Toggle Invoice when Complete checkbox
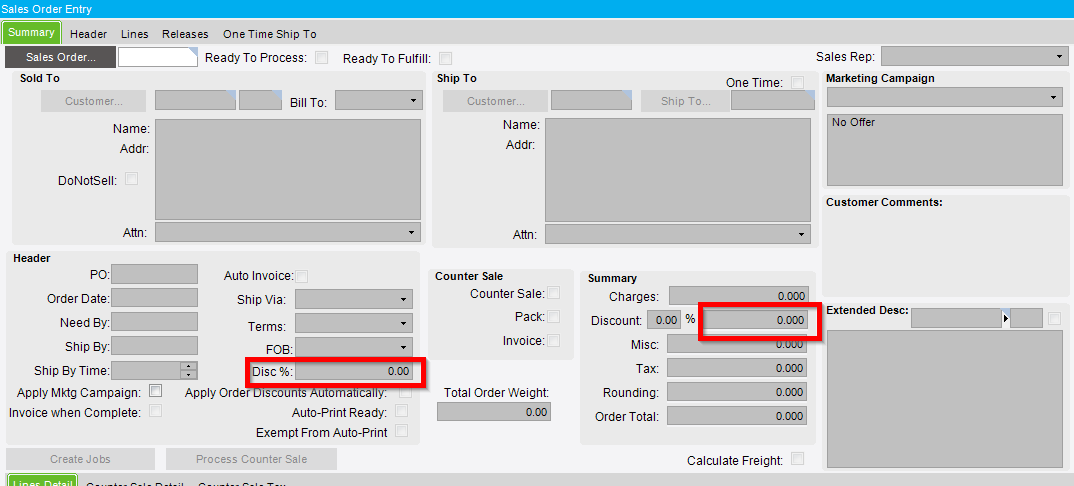This screenshot has width=1074, height=486. coord(156,411)
